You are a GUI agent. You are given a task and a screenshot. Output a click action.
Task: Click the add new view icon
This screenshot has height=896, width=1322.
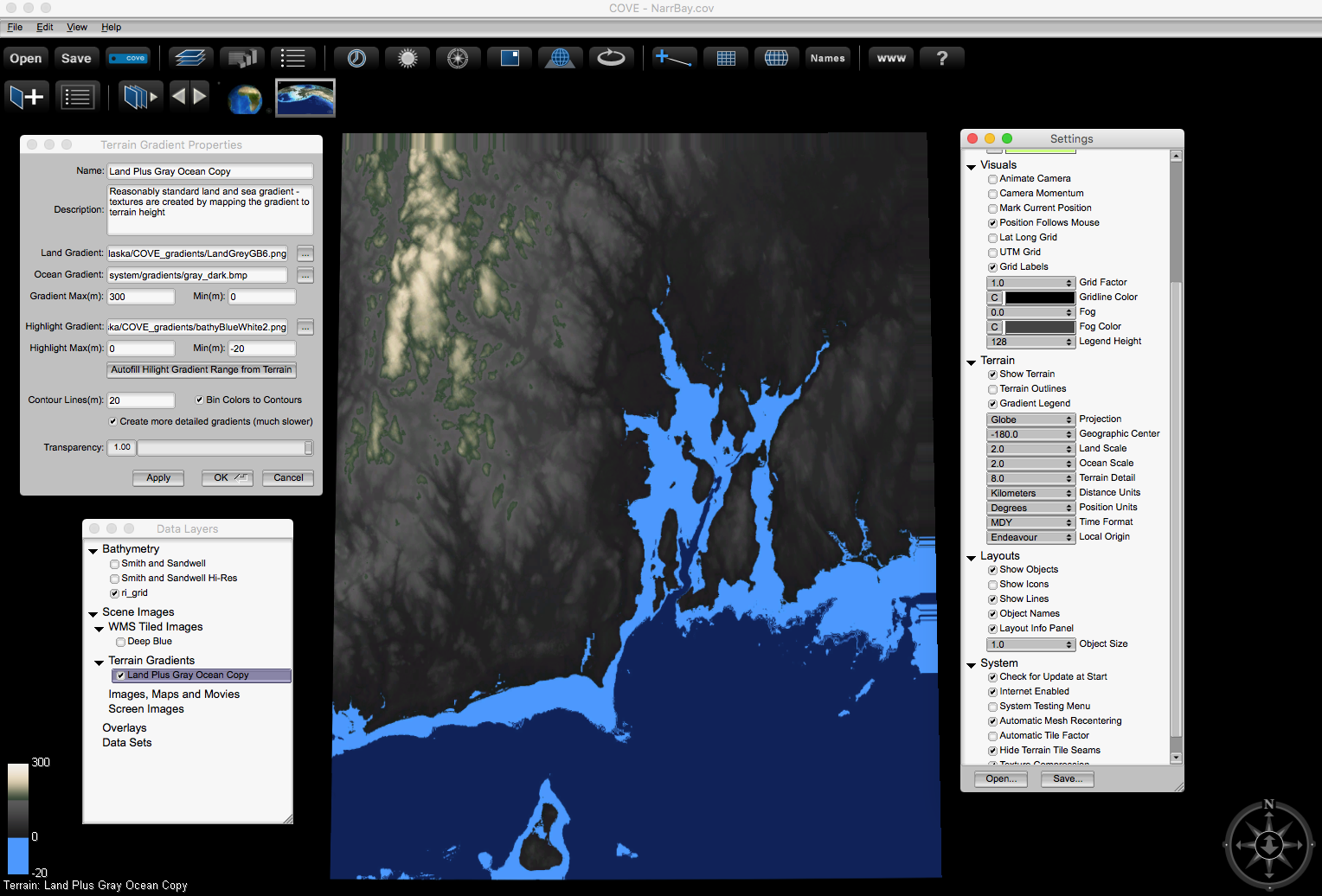click(26, 97)
